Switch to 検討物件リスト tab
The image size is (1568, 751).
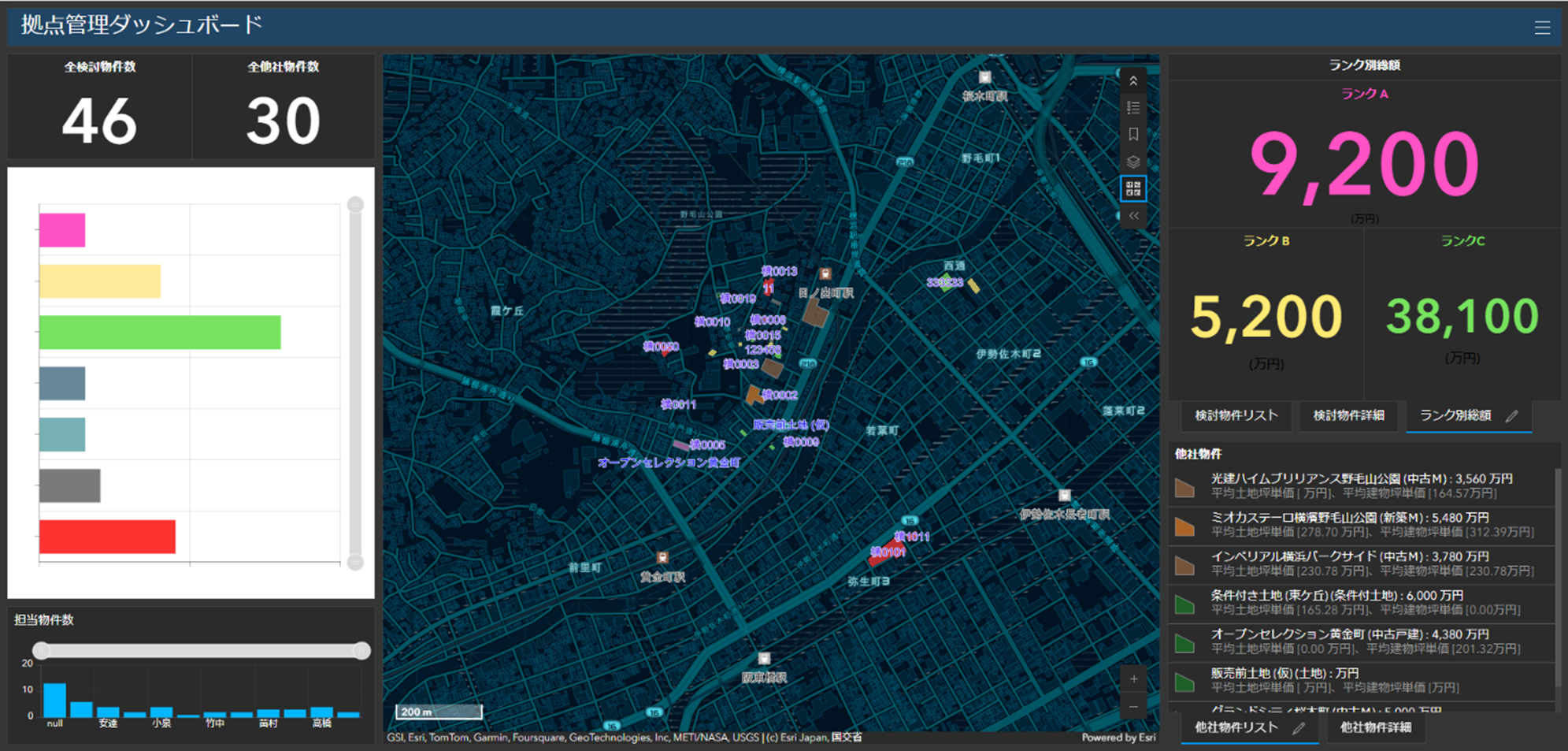coord(1236,415)
